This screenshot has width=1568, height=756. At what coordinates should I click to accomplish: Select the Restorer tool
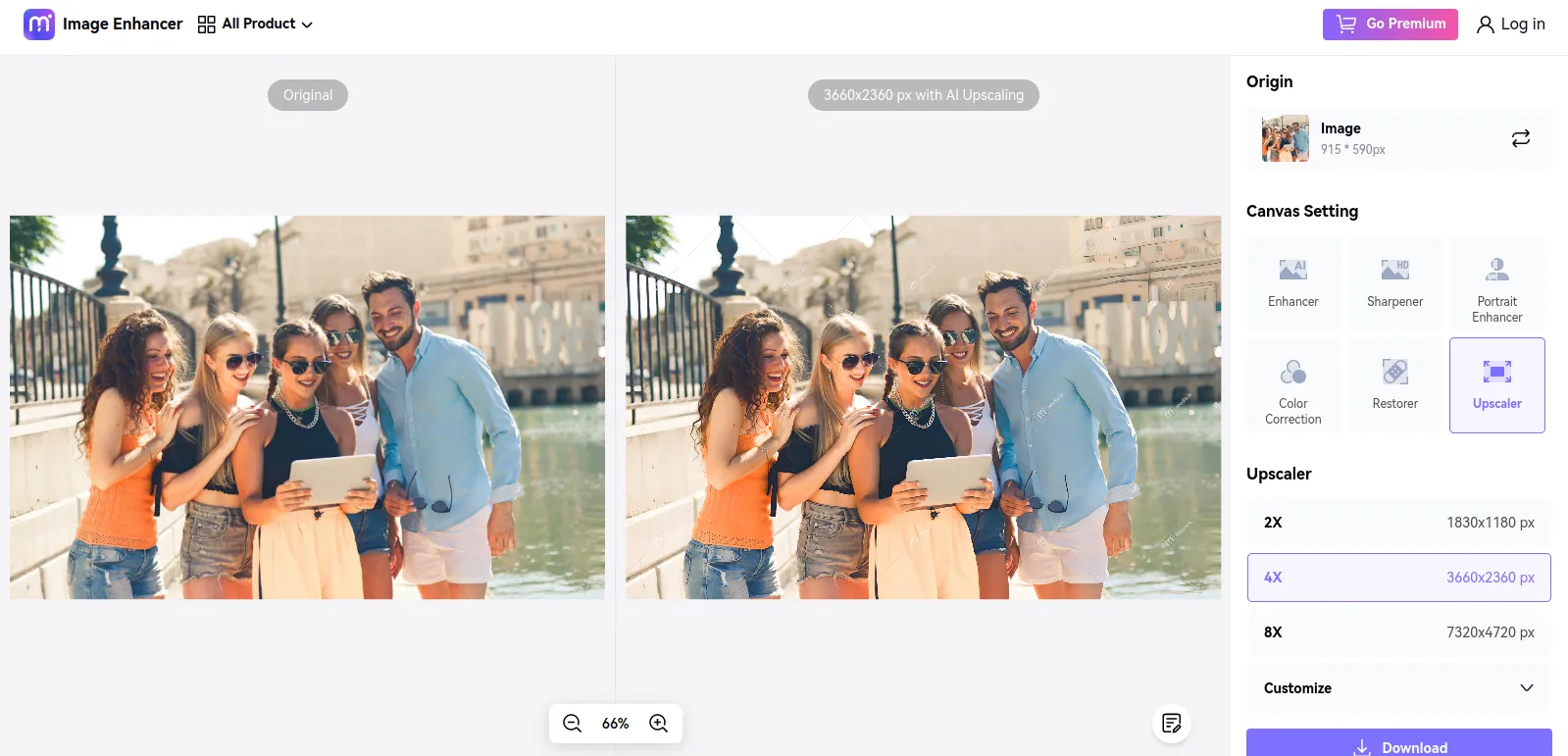1395,385
